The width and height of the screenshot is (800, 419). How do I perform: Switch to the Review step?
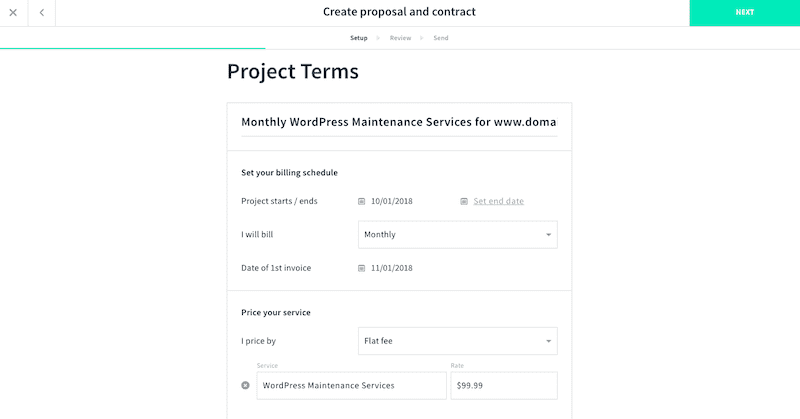coord(400,38)
